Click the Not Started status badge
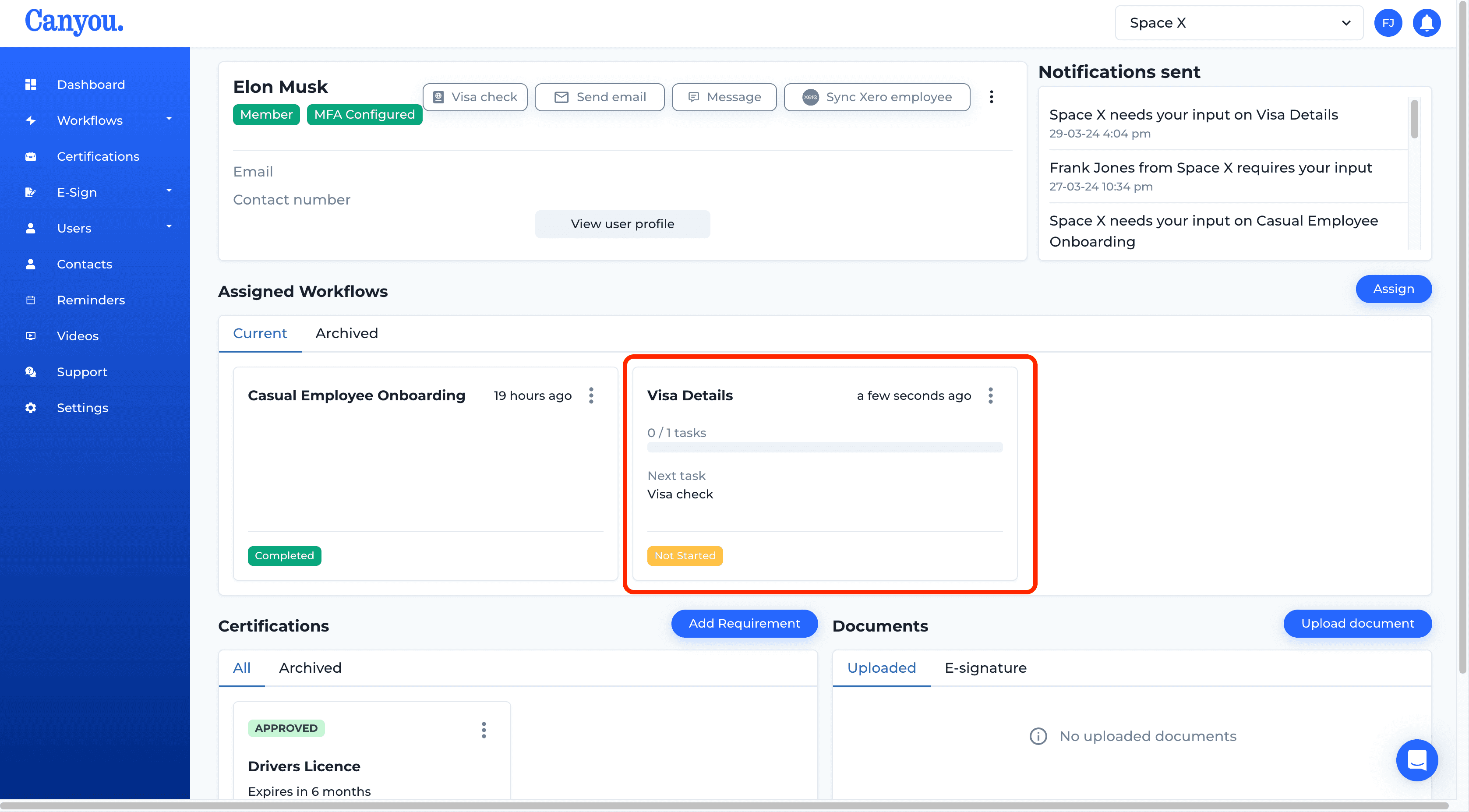 [685, 556]
